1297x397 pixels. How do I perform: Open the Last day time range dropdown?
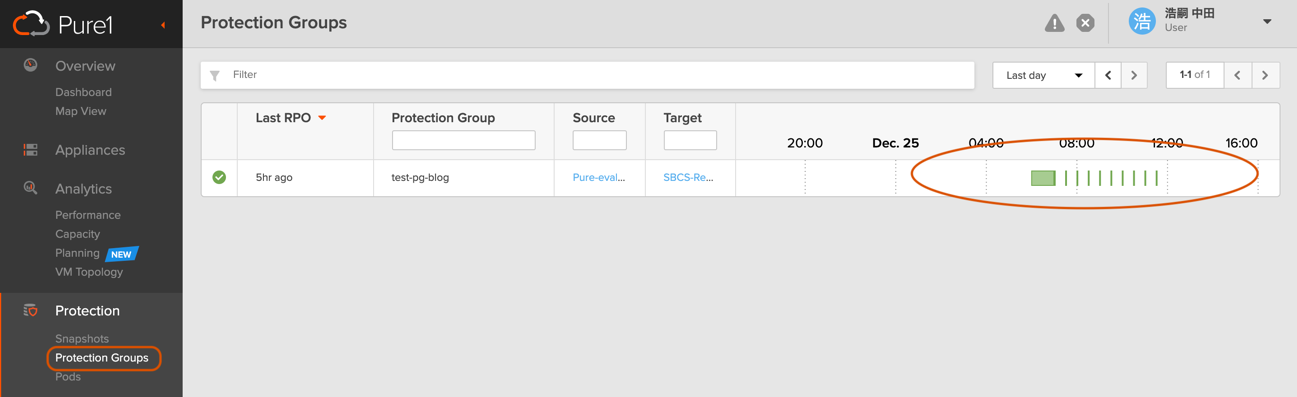click(x=1043, y=75)
